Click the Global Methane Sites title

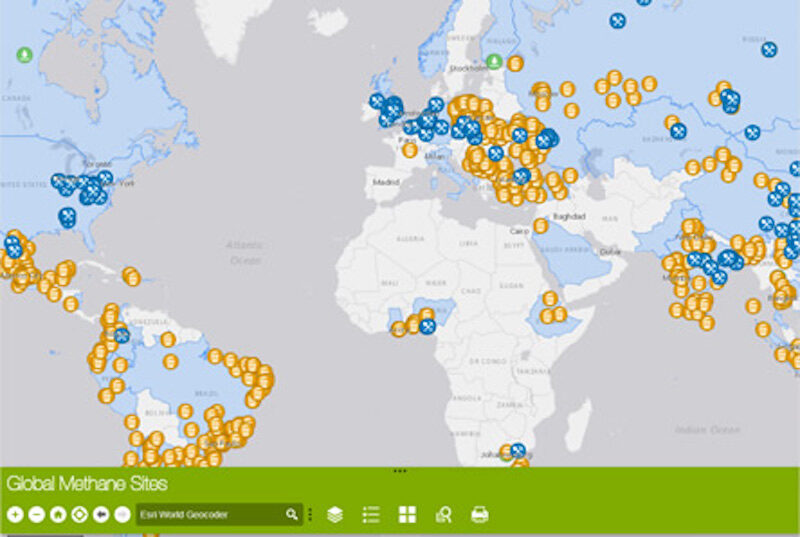(87, 483)
